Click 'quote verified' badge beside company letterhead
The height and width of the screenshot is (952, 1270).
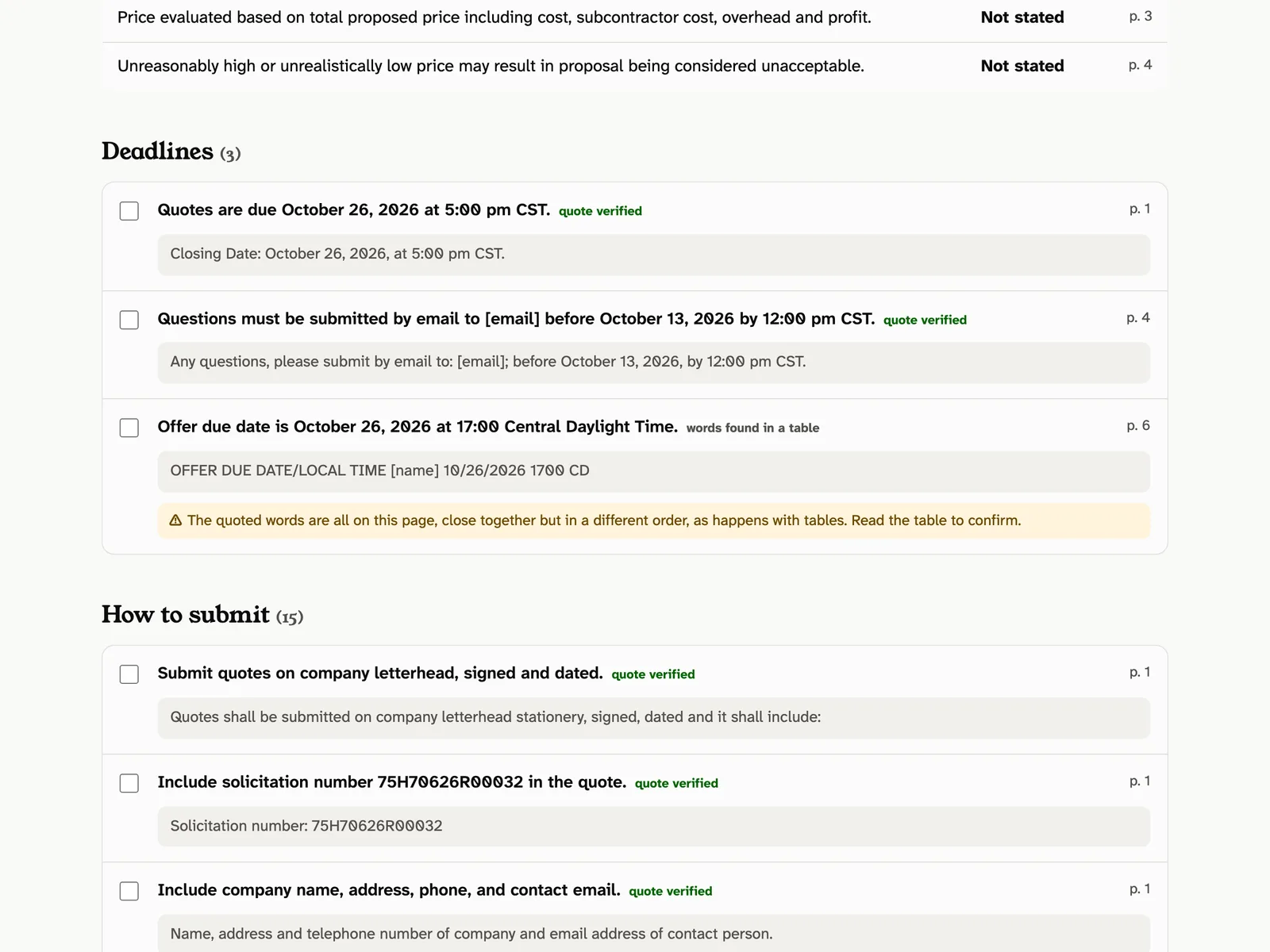click(653, 674)
